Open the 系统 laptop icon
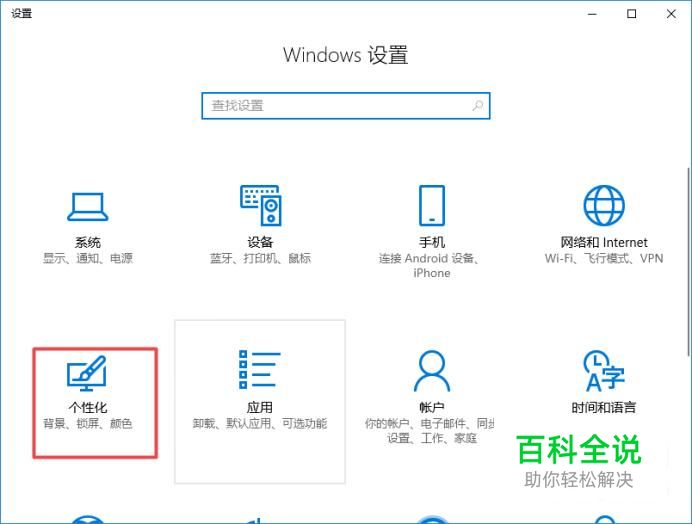Image resolution: width=692 pixels, height=524 pixels. (87, 207)
